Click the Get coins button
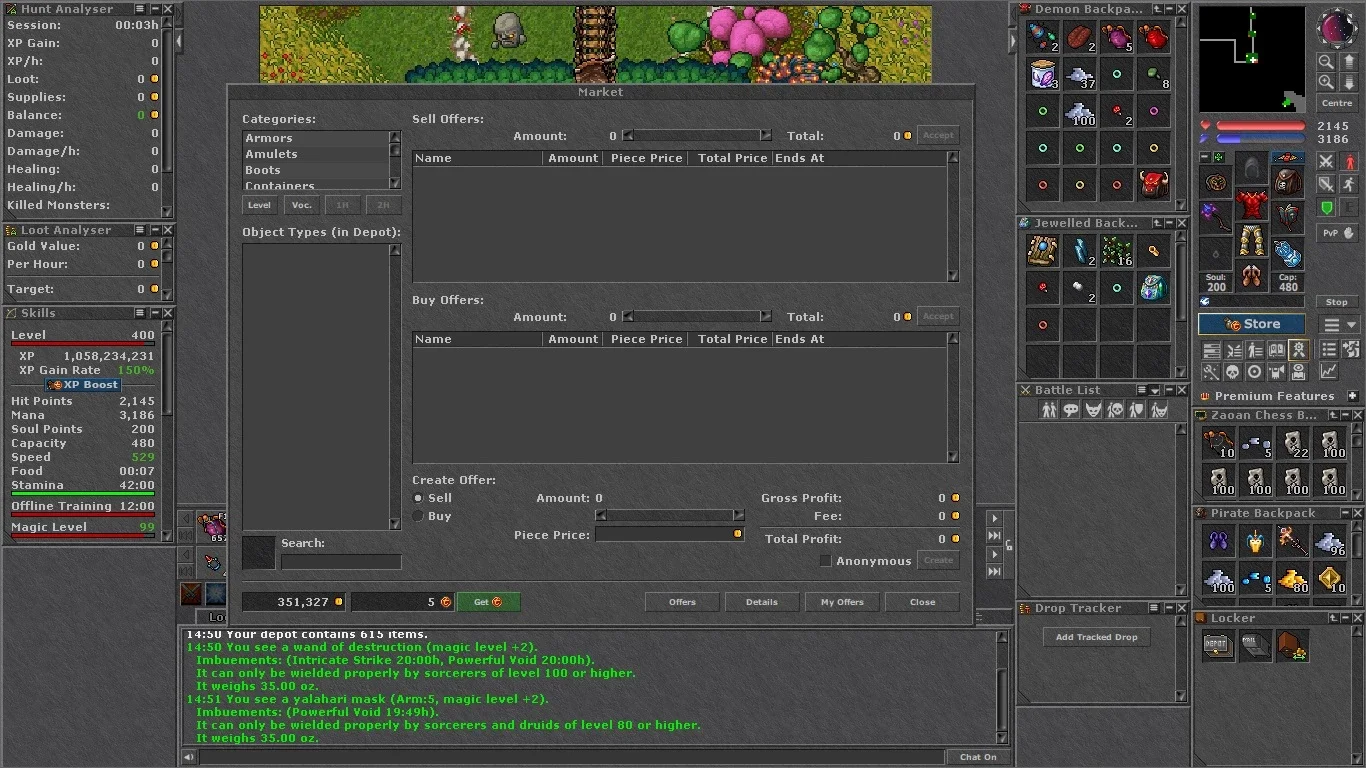Screen dimensions: 1366x768 pos(488,602)
